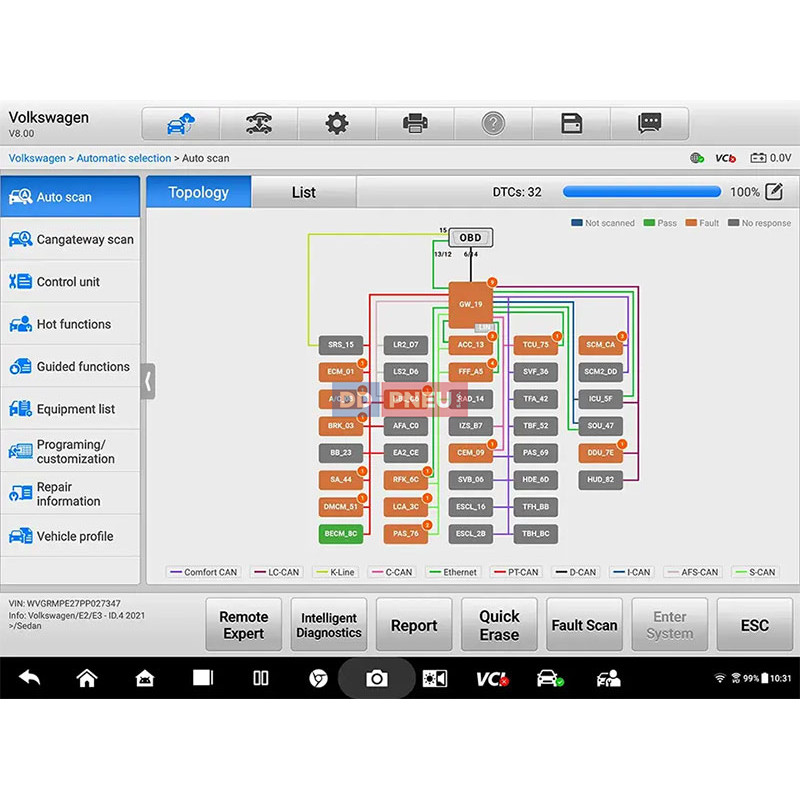Click the save floppy disk icon

tap(571, 124)
